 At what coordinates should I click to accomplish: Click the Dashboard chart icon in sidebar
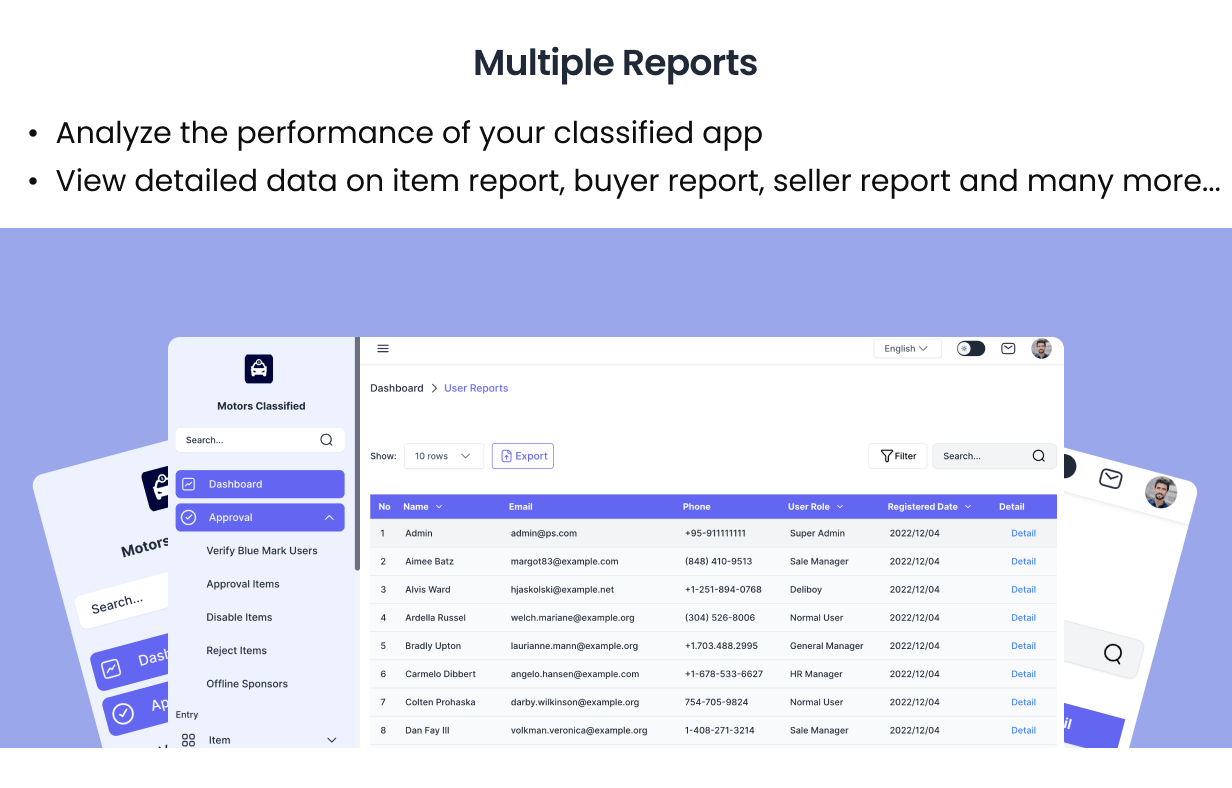click(x=189, y=484)
